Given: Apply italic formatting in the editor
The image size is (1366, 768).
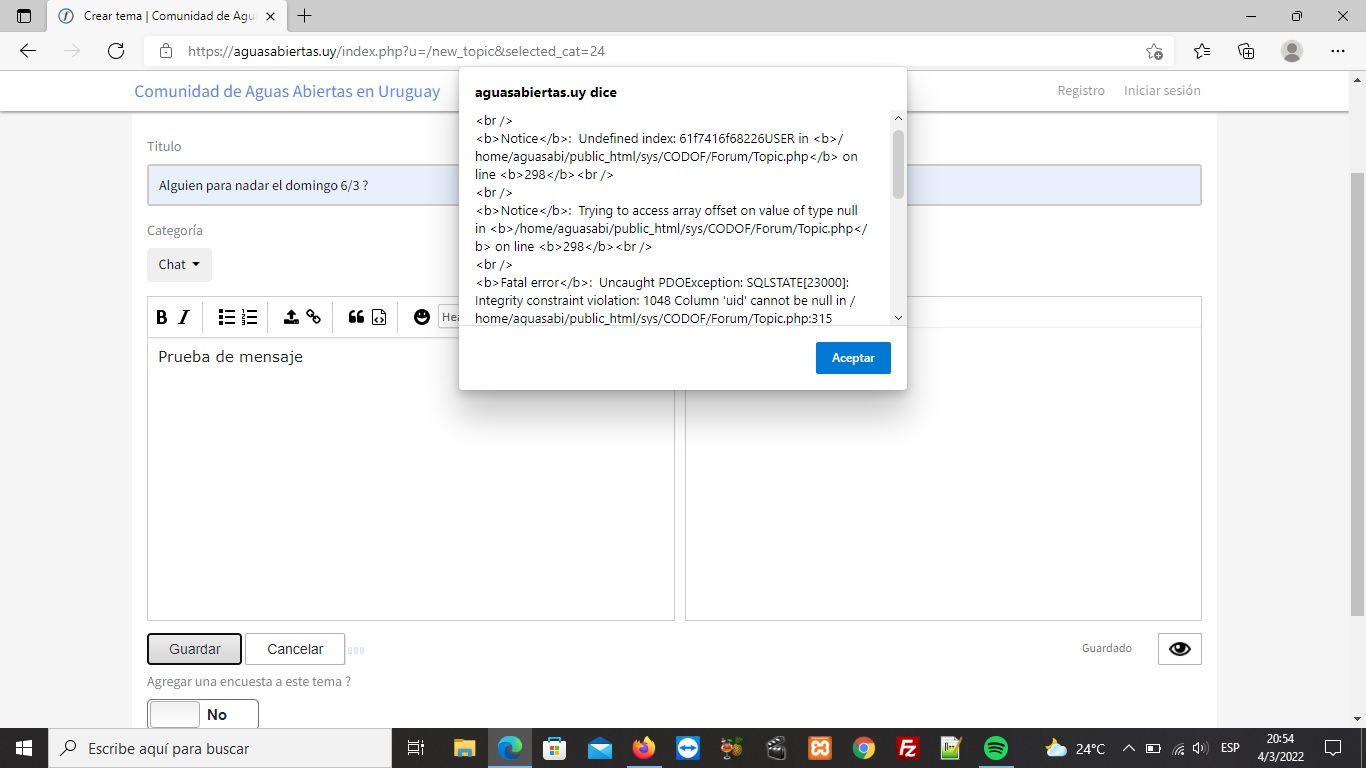Looking at the screenshot, I should (184, 317).
